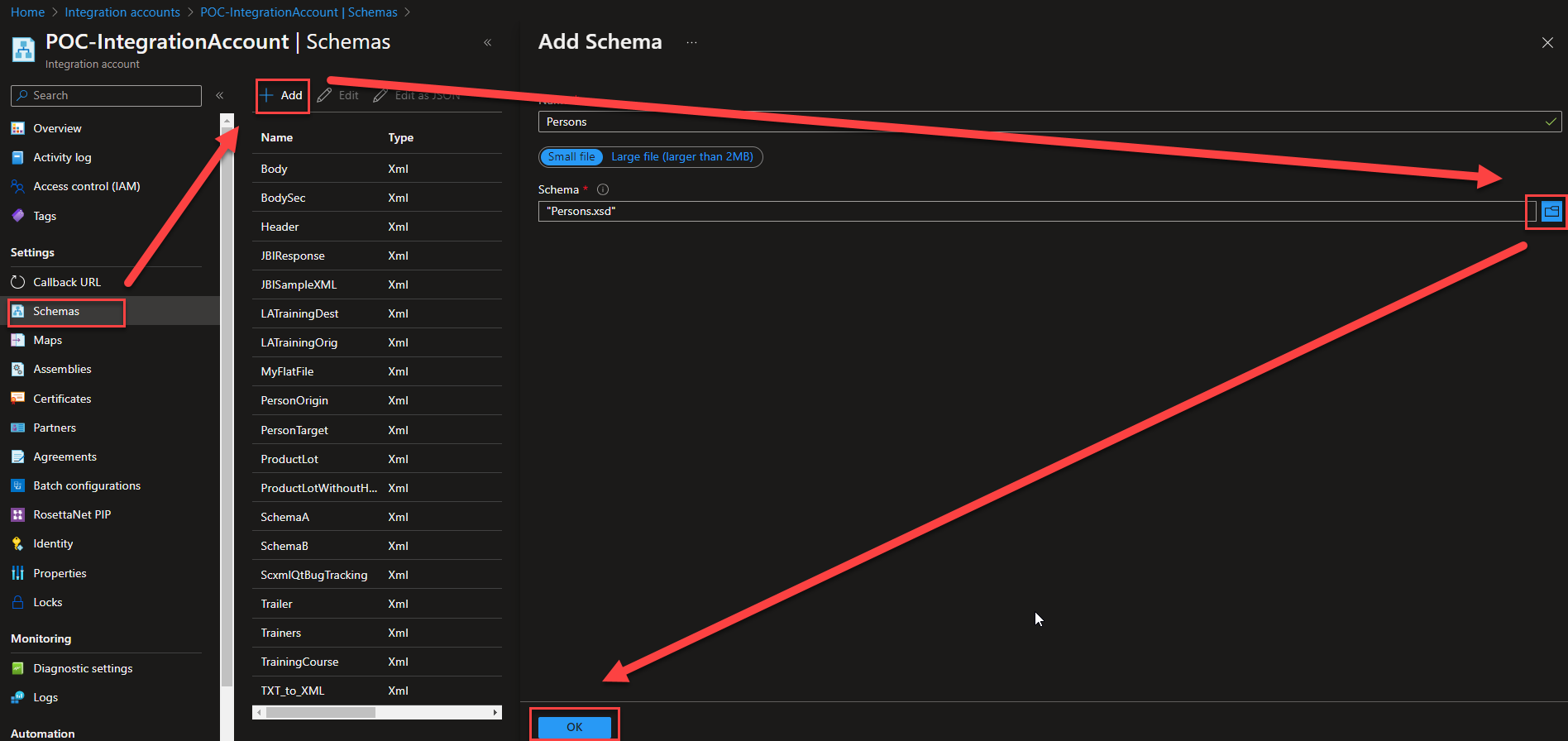Collapse the sidebar navigation menu
1568x741 pixels.
[220, 96]
